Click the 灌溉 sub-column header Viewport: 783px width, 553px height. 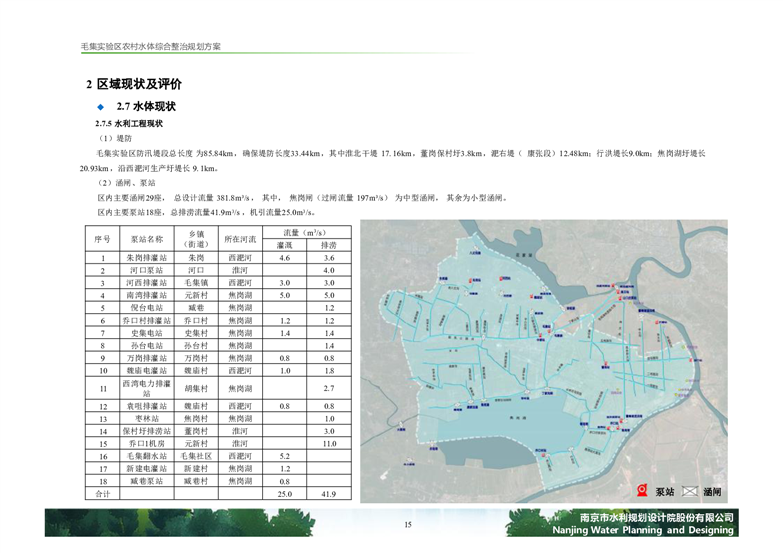[x=285, y=245]
